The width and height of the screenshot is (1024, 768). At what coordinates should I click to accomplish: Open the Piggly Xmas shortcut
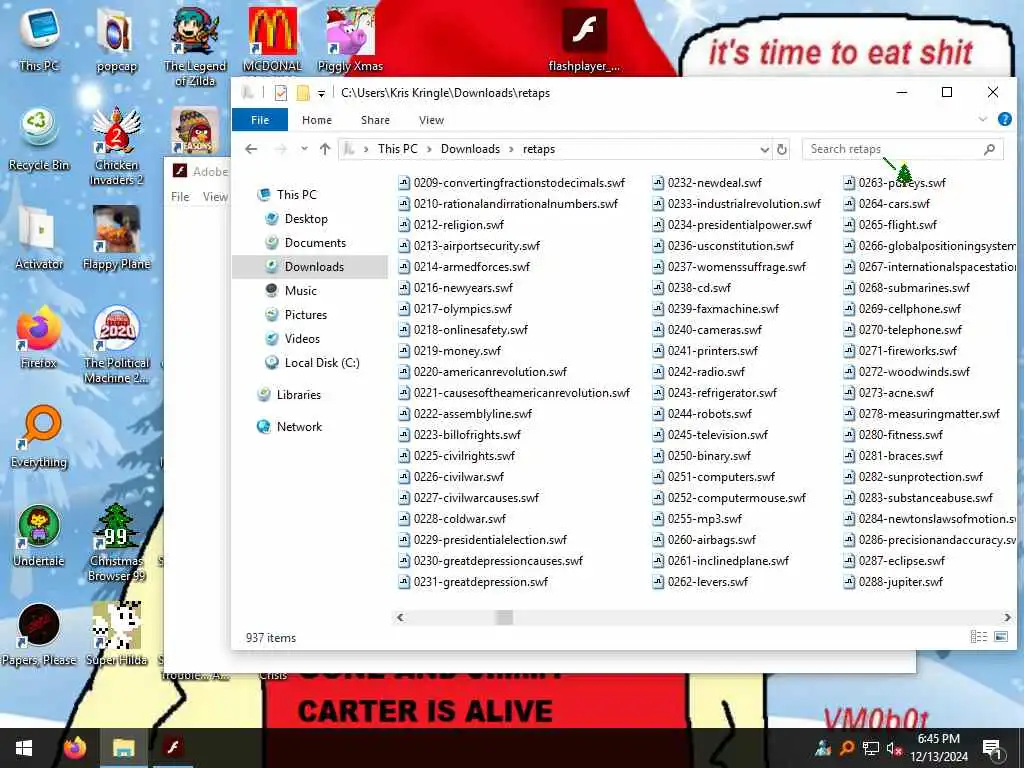[x=350, y=39]
